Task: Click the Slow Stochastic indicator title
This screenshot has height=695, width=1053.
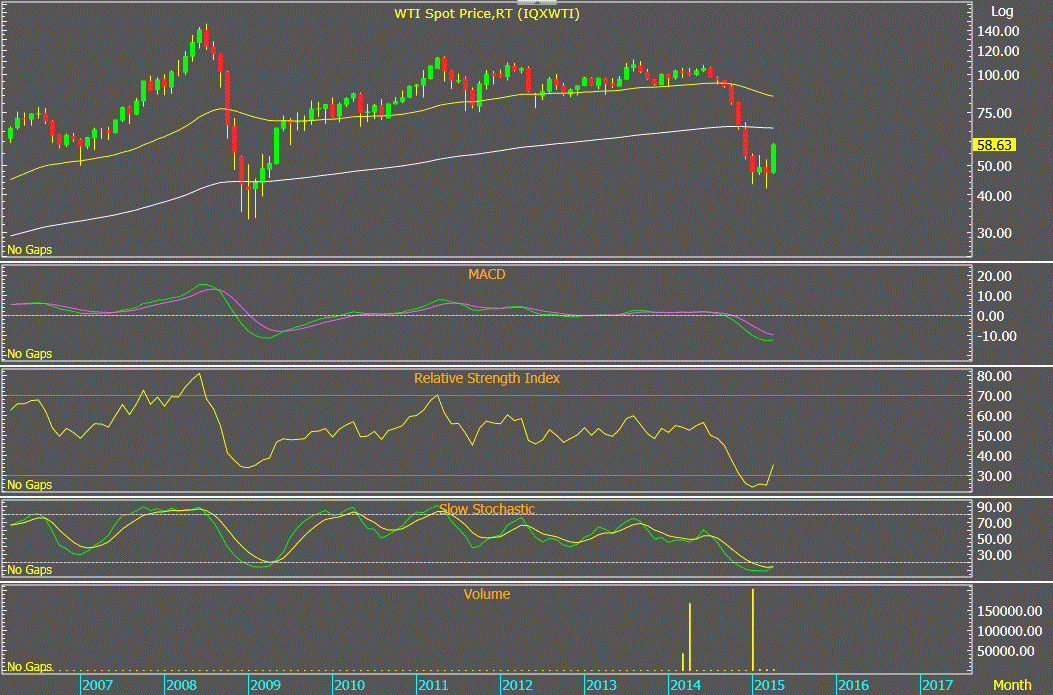Action: click(x=487, y=509)
